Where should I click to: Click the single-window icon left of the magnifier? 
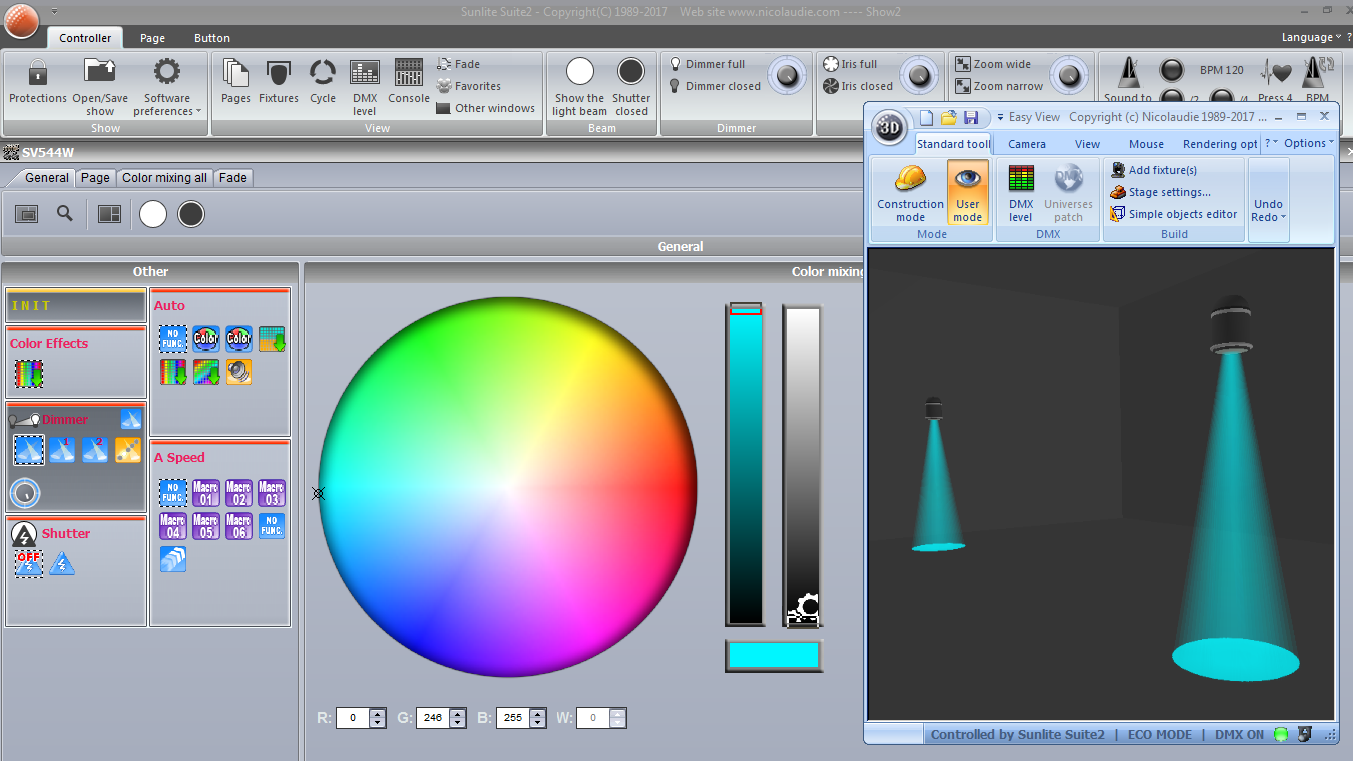[27, 213]
